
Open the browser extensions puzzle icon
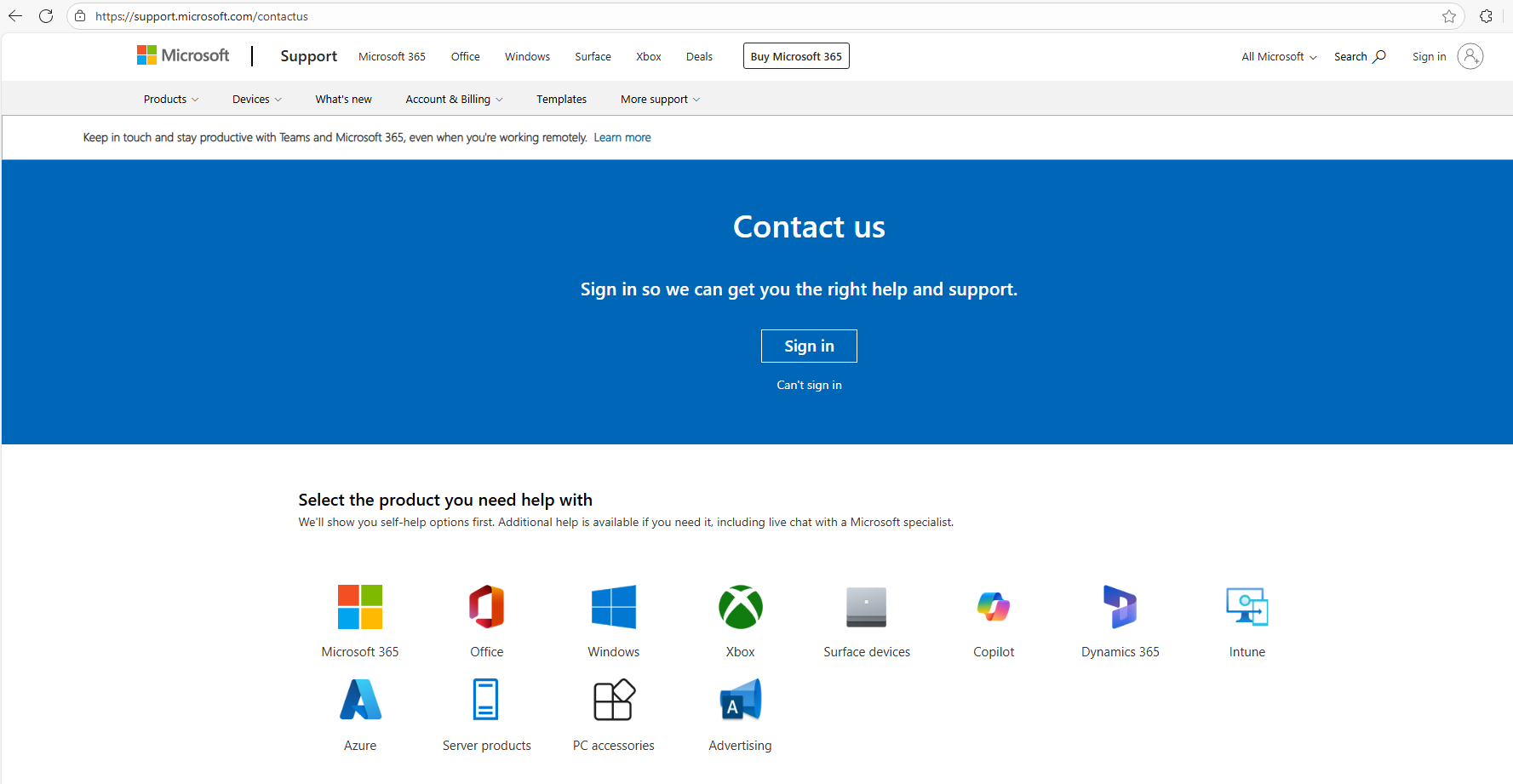(x=1486, y=16)
